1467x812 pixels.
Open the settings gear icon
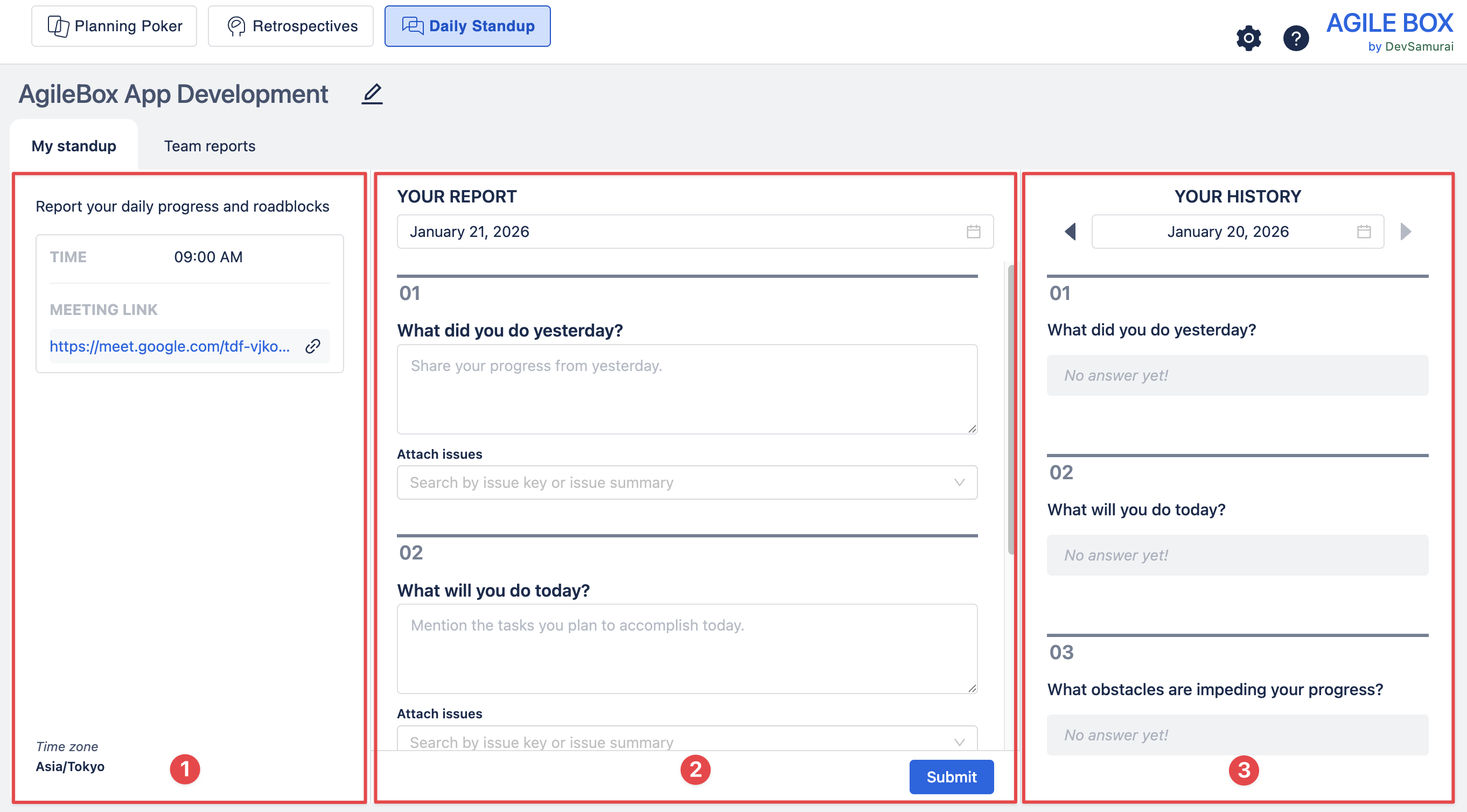tap(1248, 38)
